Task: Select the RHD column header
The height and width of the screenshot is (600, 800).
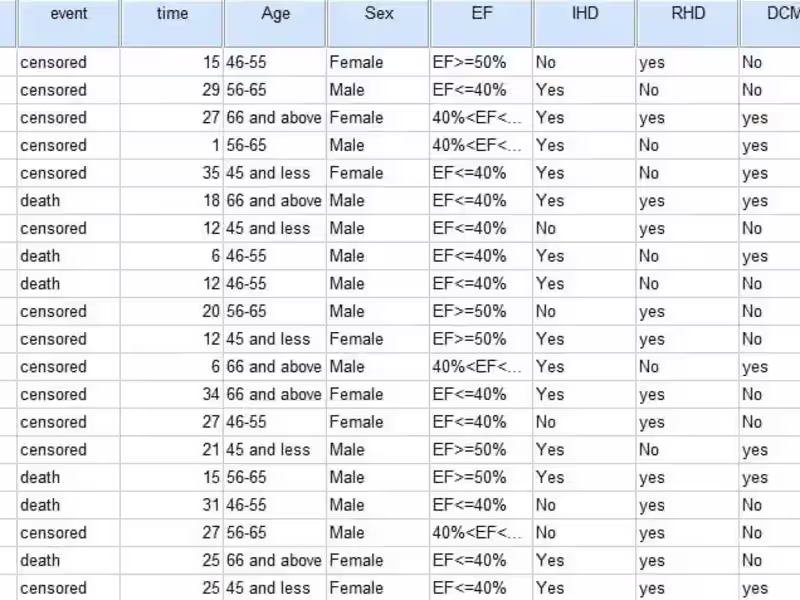Action: point(687,15)
